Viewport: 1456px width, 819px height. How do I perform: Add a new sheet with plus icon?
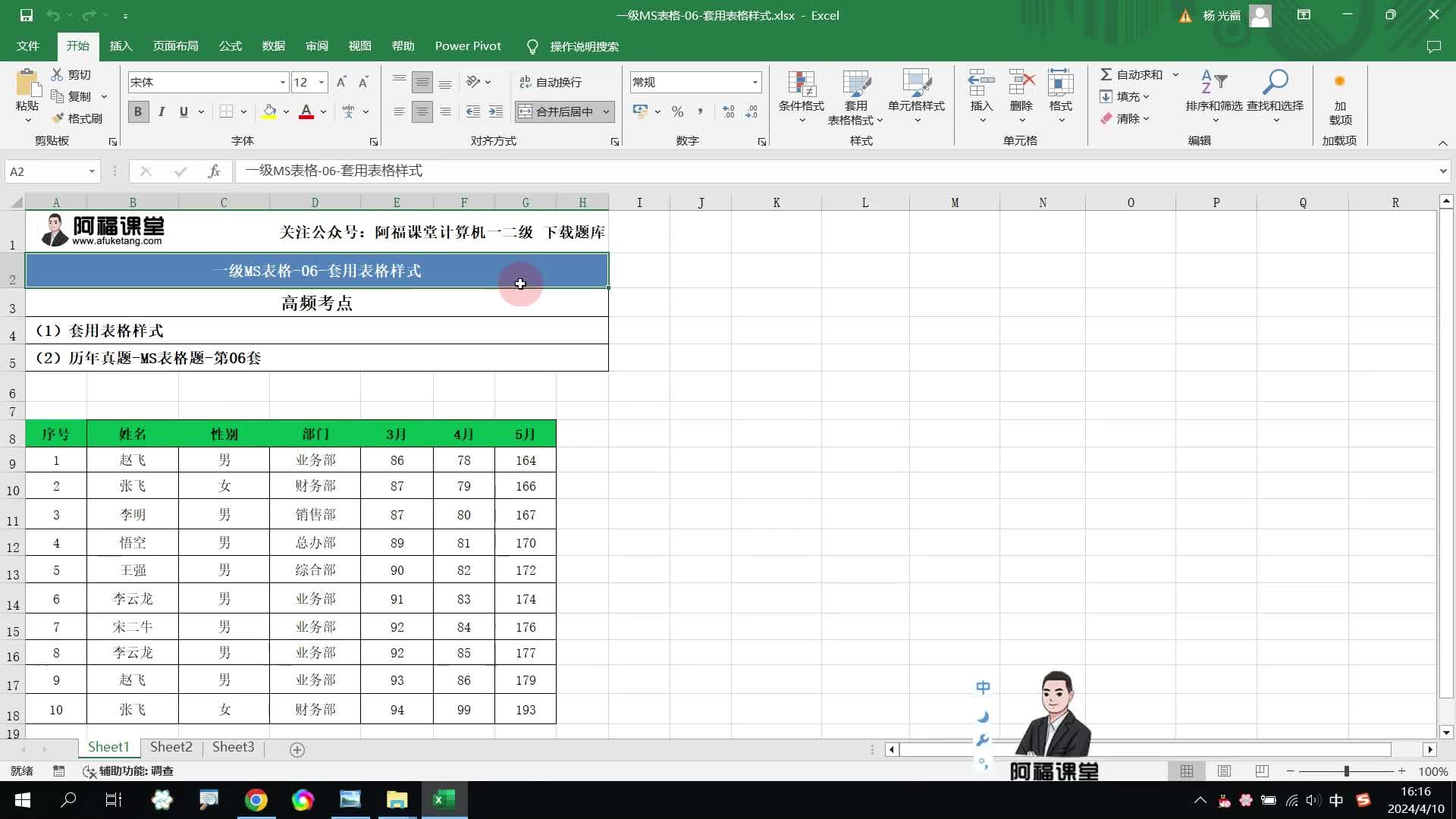point(297,749)
